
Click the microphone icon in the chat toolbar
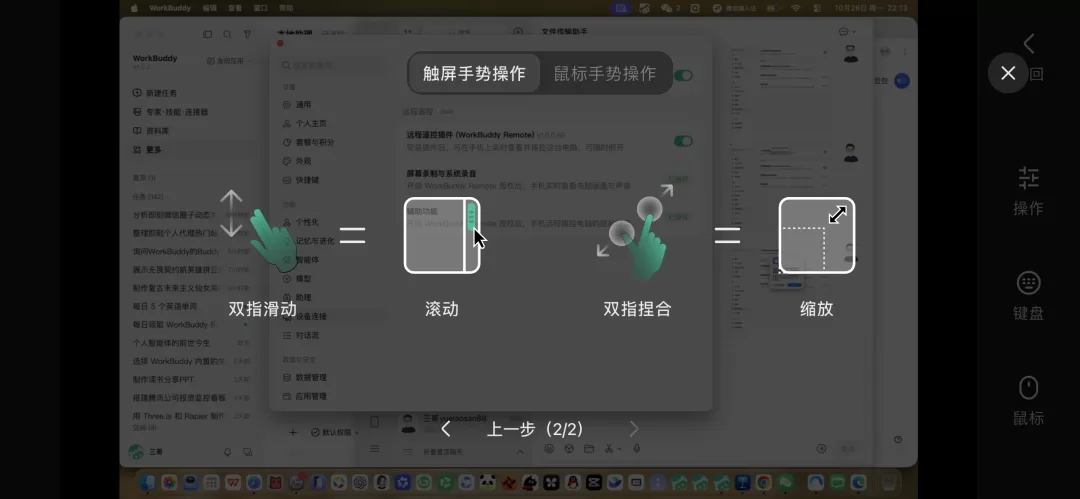point(636,449)
